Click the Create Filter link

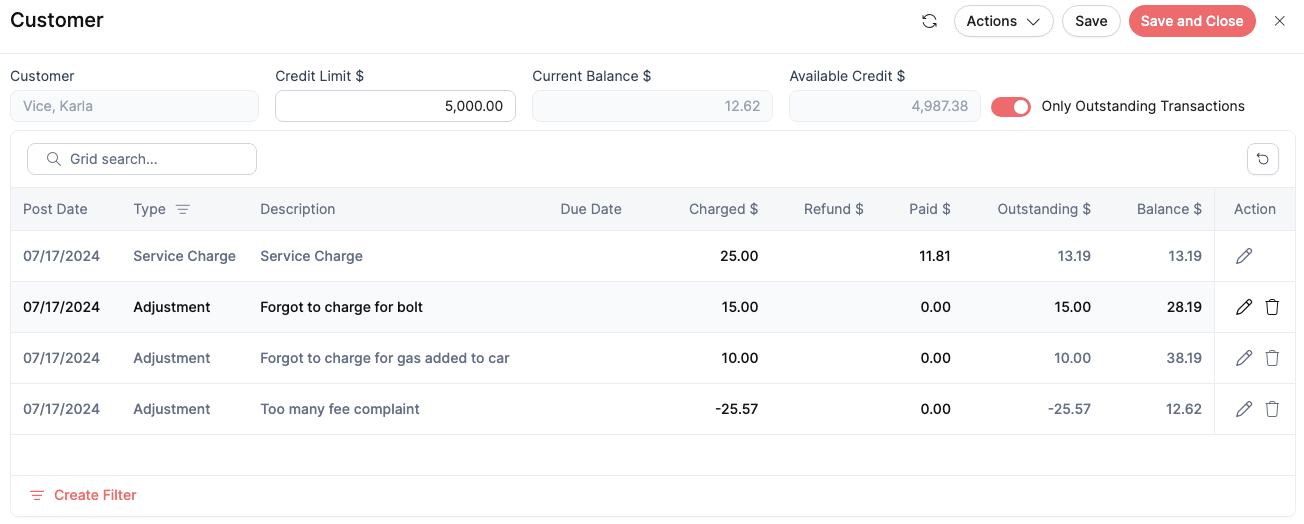coord(83,495)
